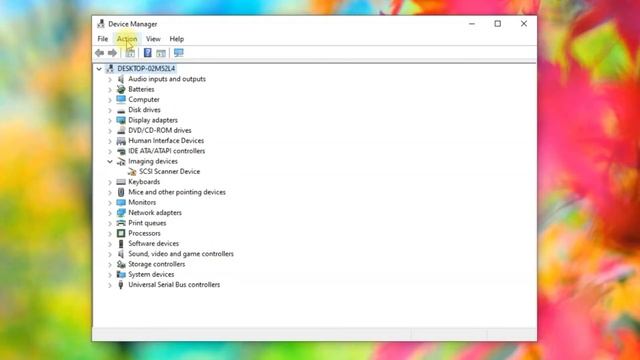Select the 'SCSI Scanner Device' label

[170, 171]
